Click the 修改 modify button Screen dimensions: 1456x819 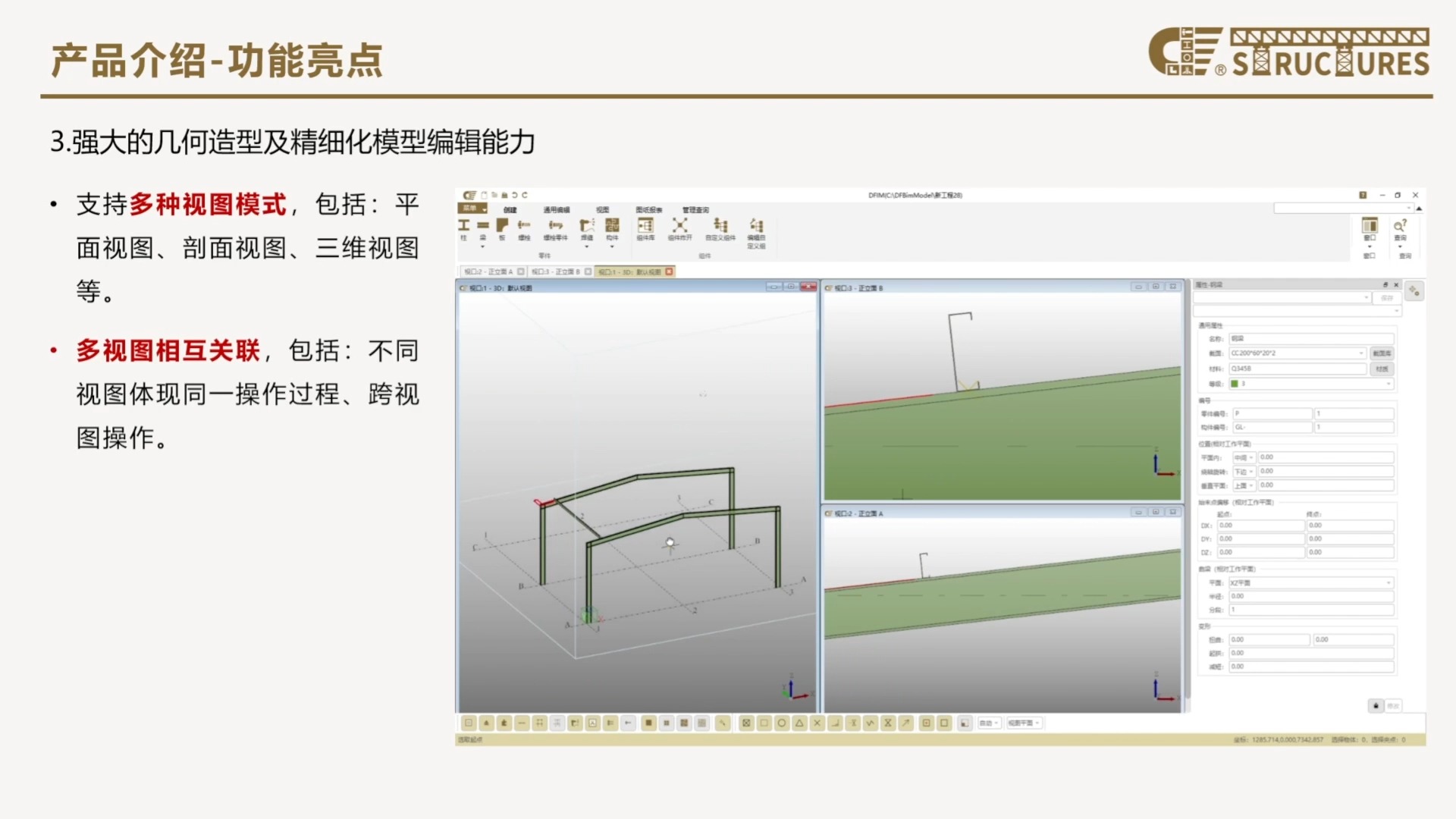[1393, 706]
